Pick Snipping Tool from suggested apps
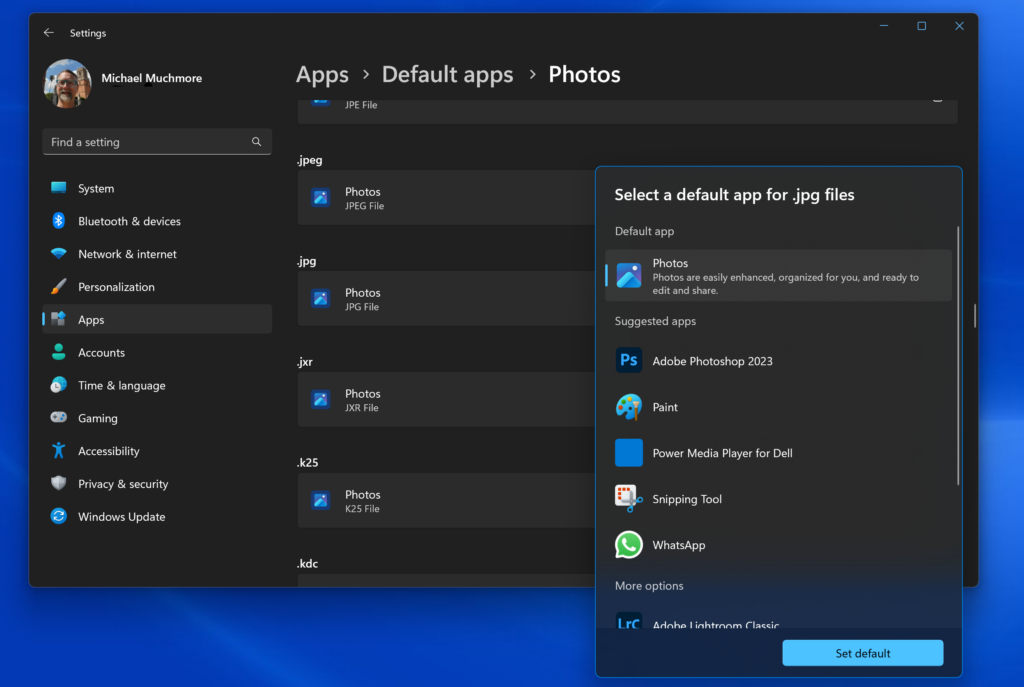This screenshot has height=687, width=1024. [x=687, y=499]
